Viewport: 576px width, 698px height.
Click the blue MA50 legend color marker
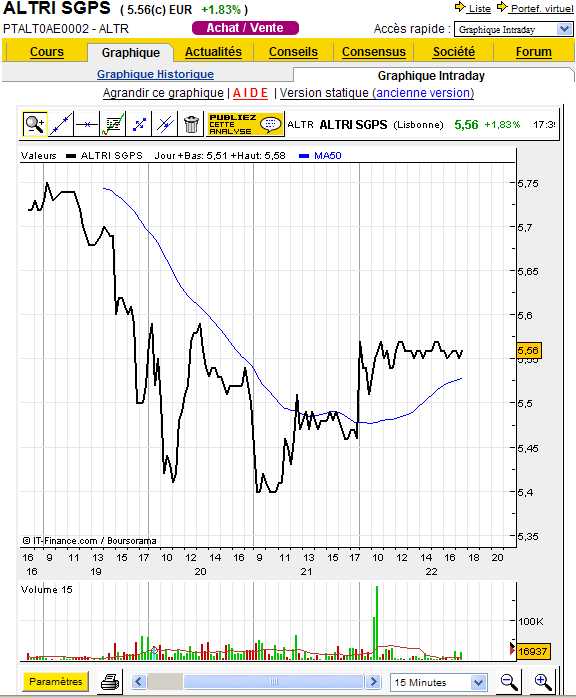tap(304, 156)
